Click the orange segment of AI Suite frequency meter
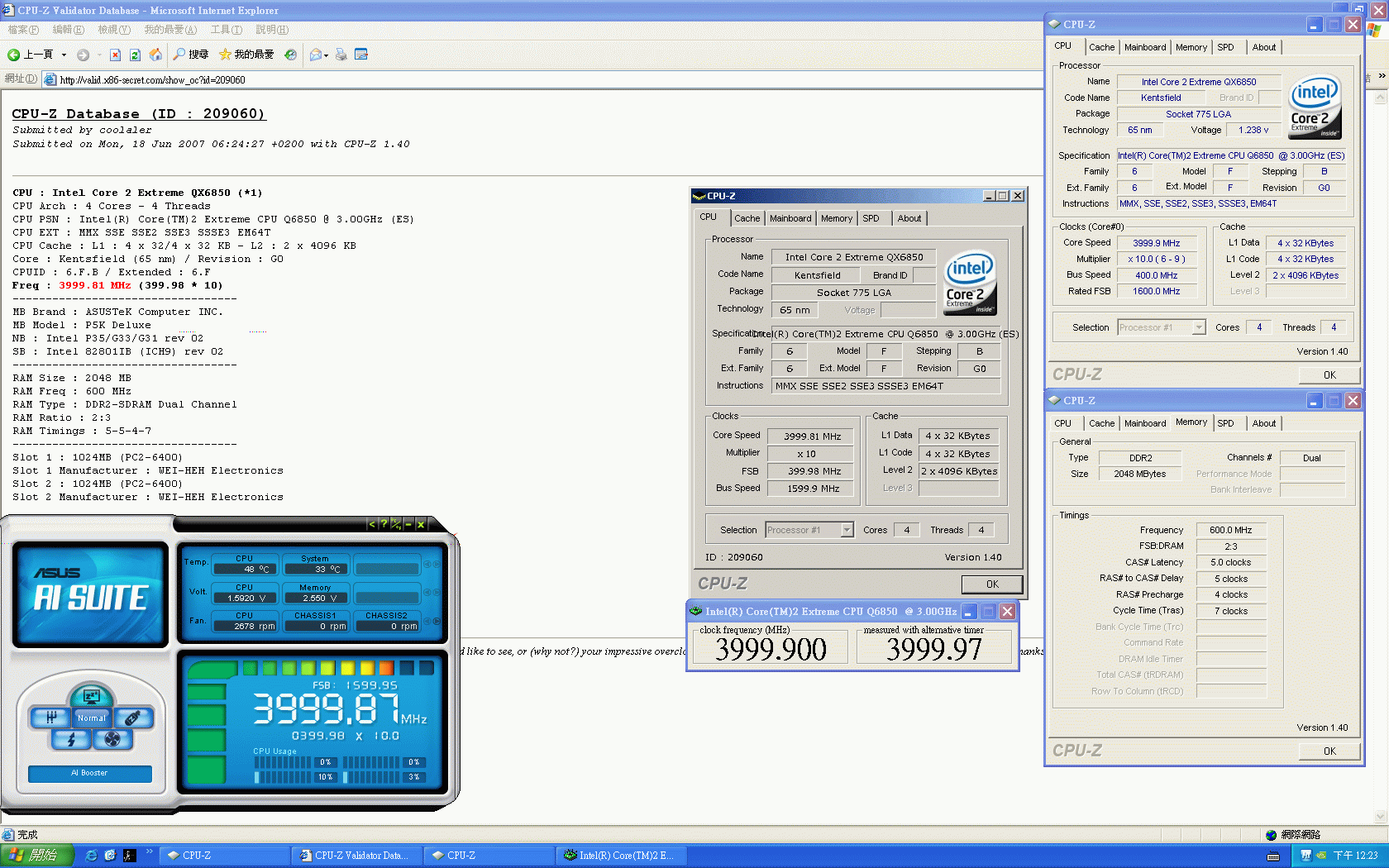 (386, 669)
